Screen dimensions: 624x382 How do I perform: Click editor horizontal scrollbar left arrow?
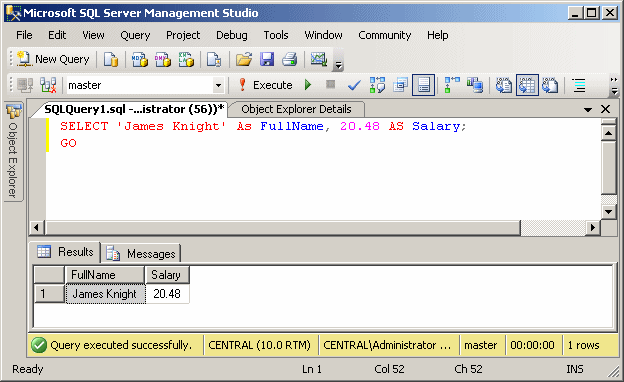37,228
